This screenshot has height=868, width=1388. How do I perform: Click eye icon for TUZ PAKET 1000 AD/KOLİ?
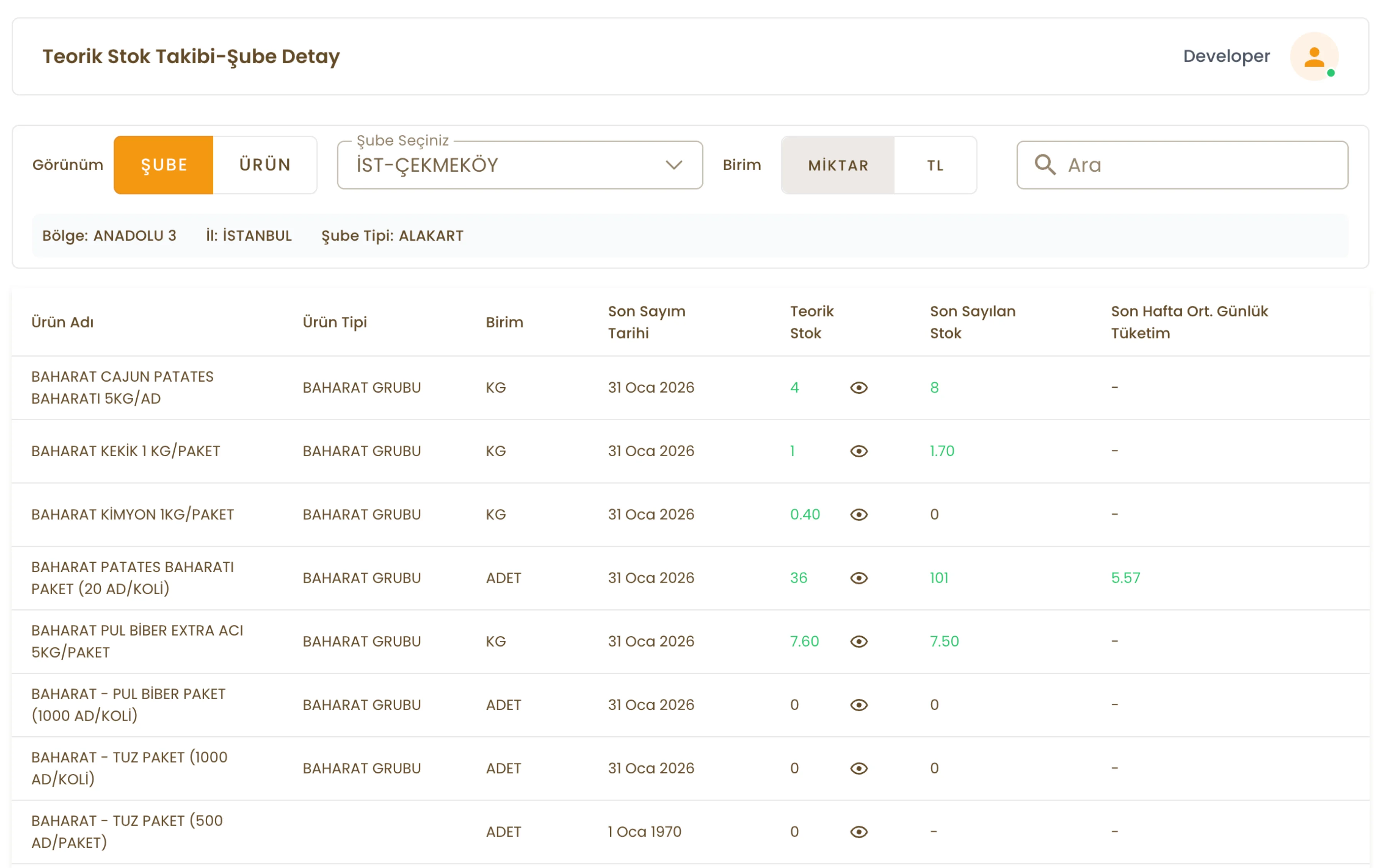click(858, 768)
